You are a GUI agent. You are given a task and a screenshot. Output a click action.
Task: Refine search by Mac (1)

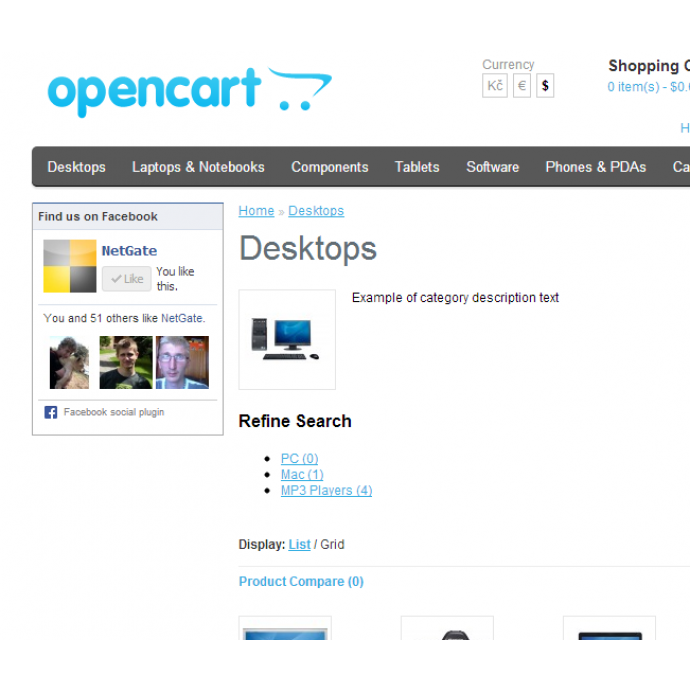tap(302, 474)
